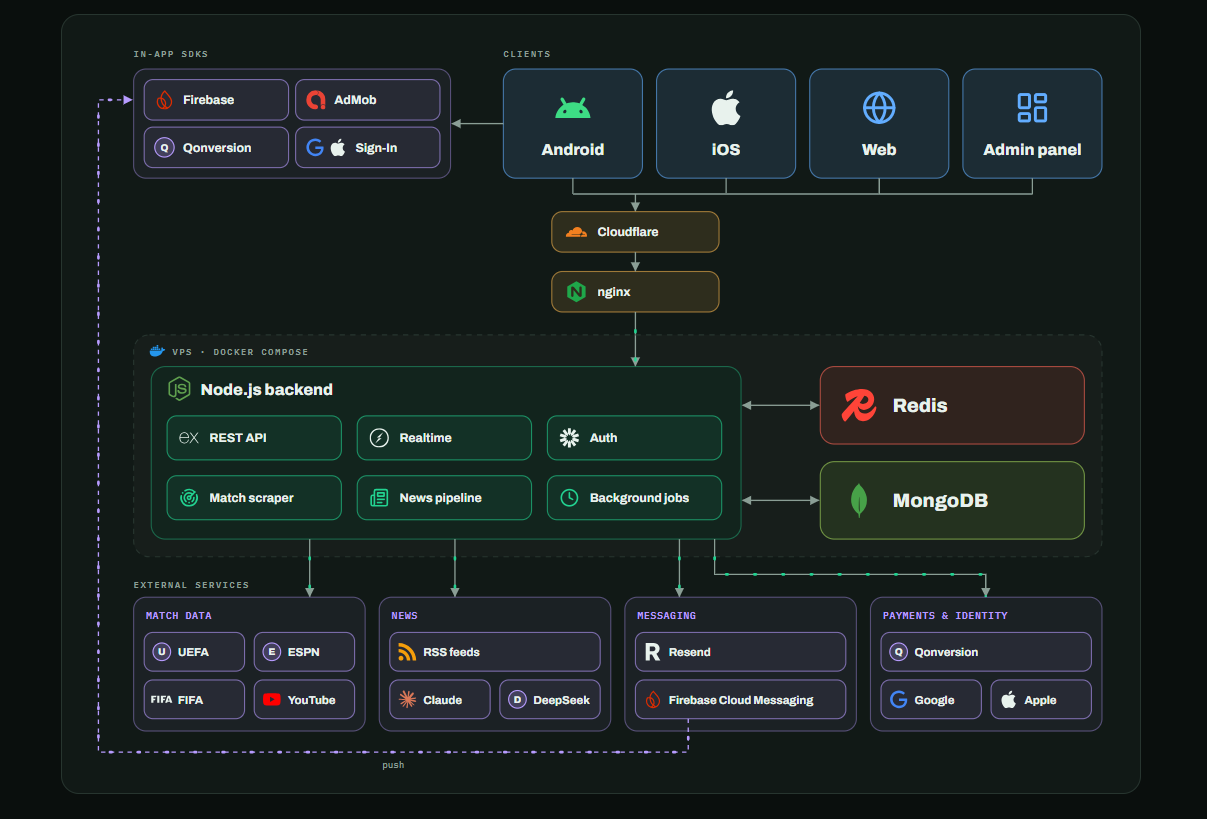The width and height of the screenshot is (1207, 819).
Task: Select the Web client card label
Action: [879, 150]
